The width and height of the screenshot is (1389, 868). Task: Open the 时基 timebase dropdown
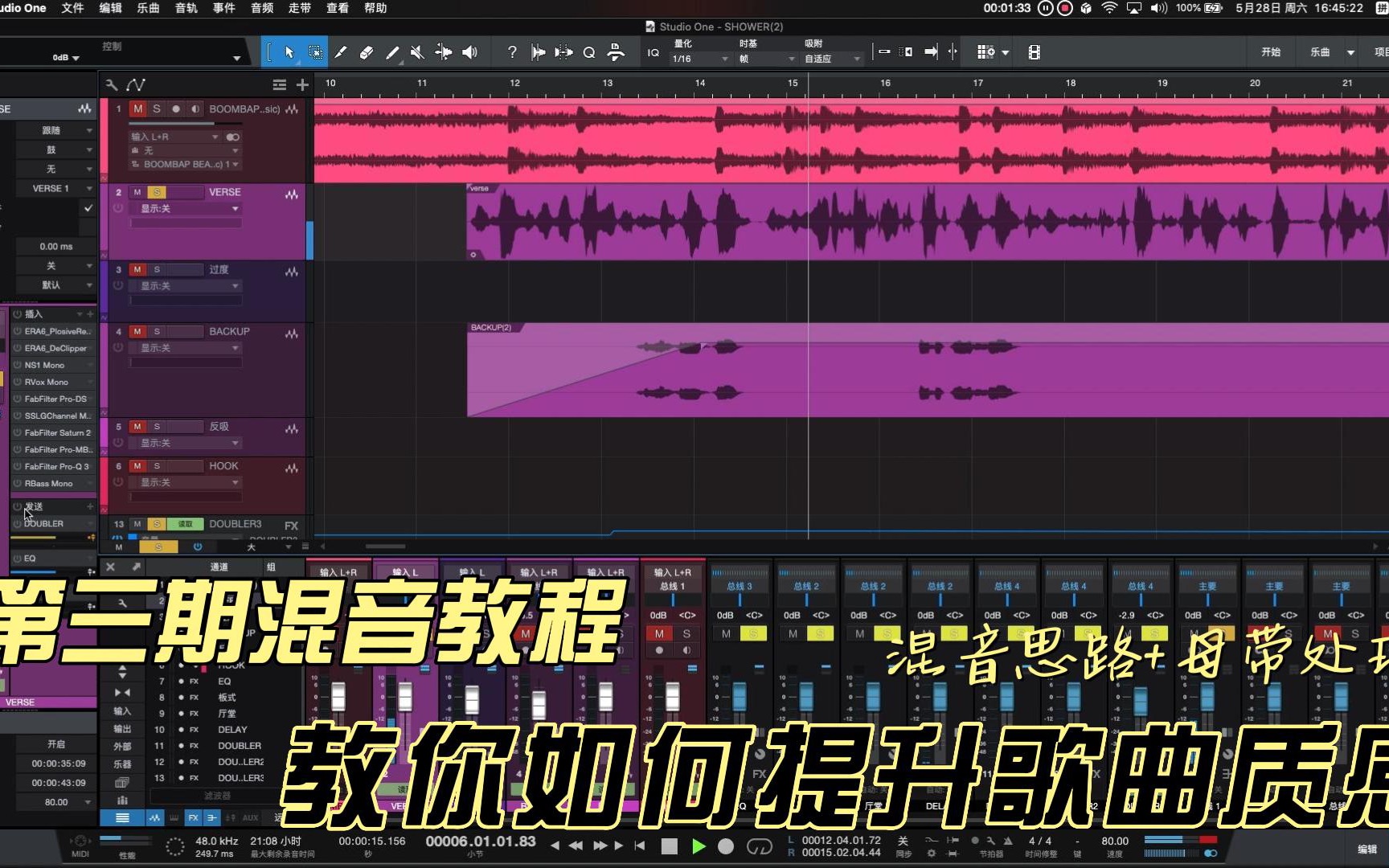[x=766, y=59]
